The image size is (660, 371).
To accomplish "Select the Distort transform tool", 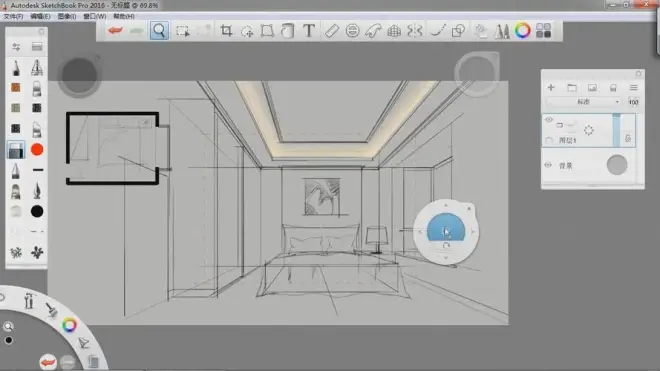I will click(267, 31).
